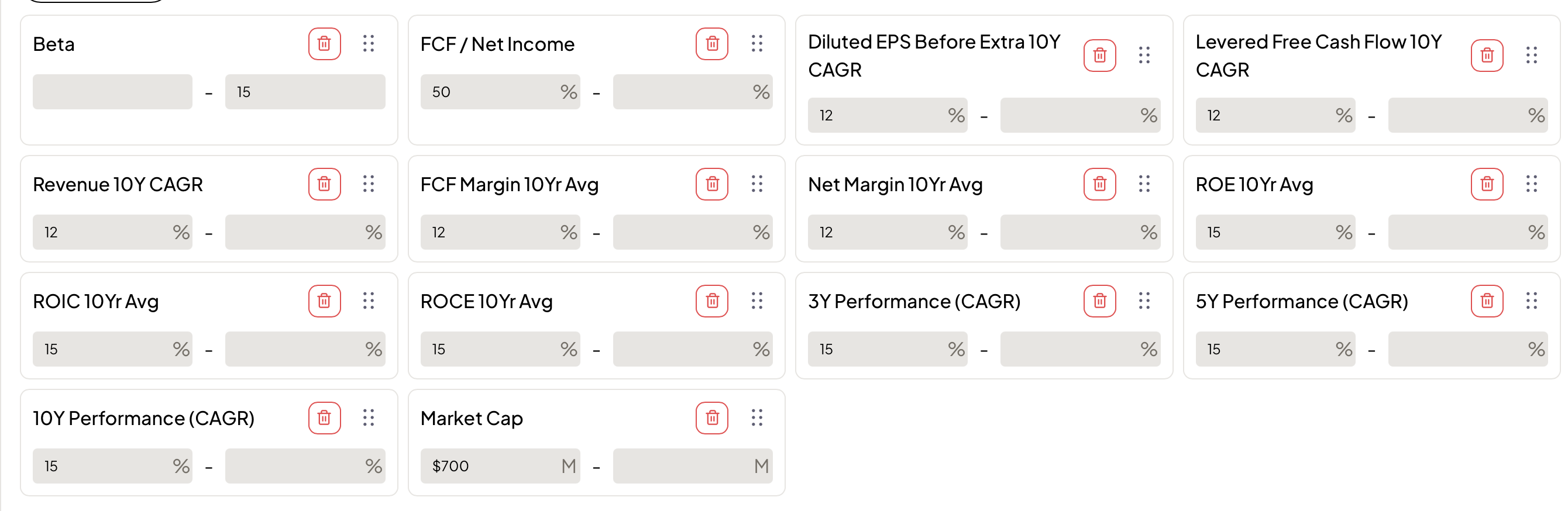
Task: Click the Market Cap maximum field
Action: (x=683, y=466)
